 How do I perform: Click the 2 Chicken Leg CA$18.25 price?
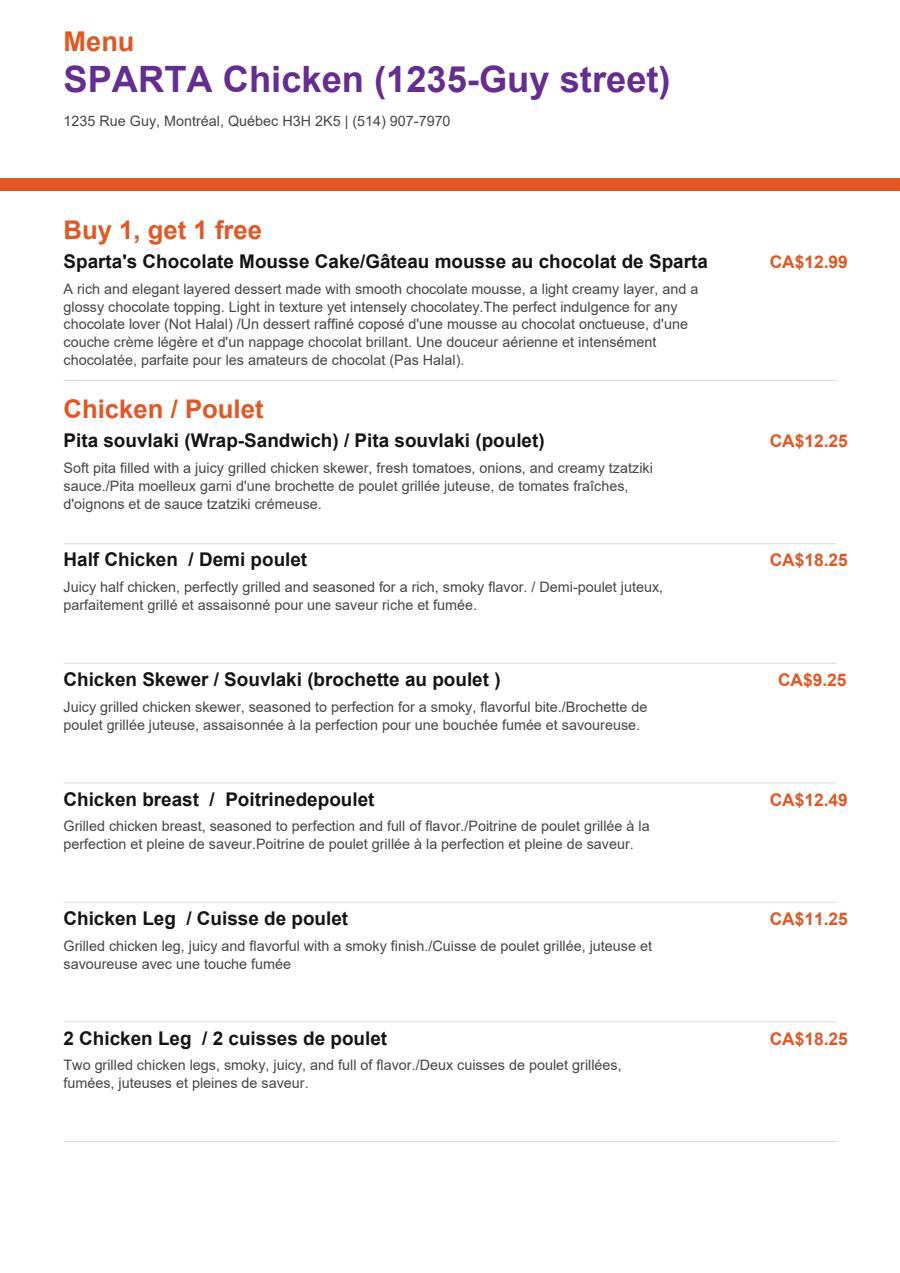(x=808, y=1039)
